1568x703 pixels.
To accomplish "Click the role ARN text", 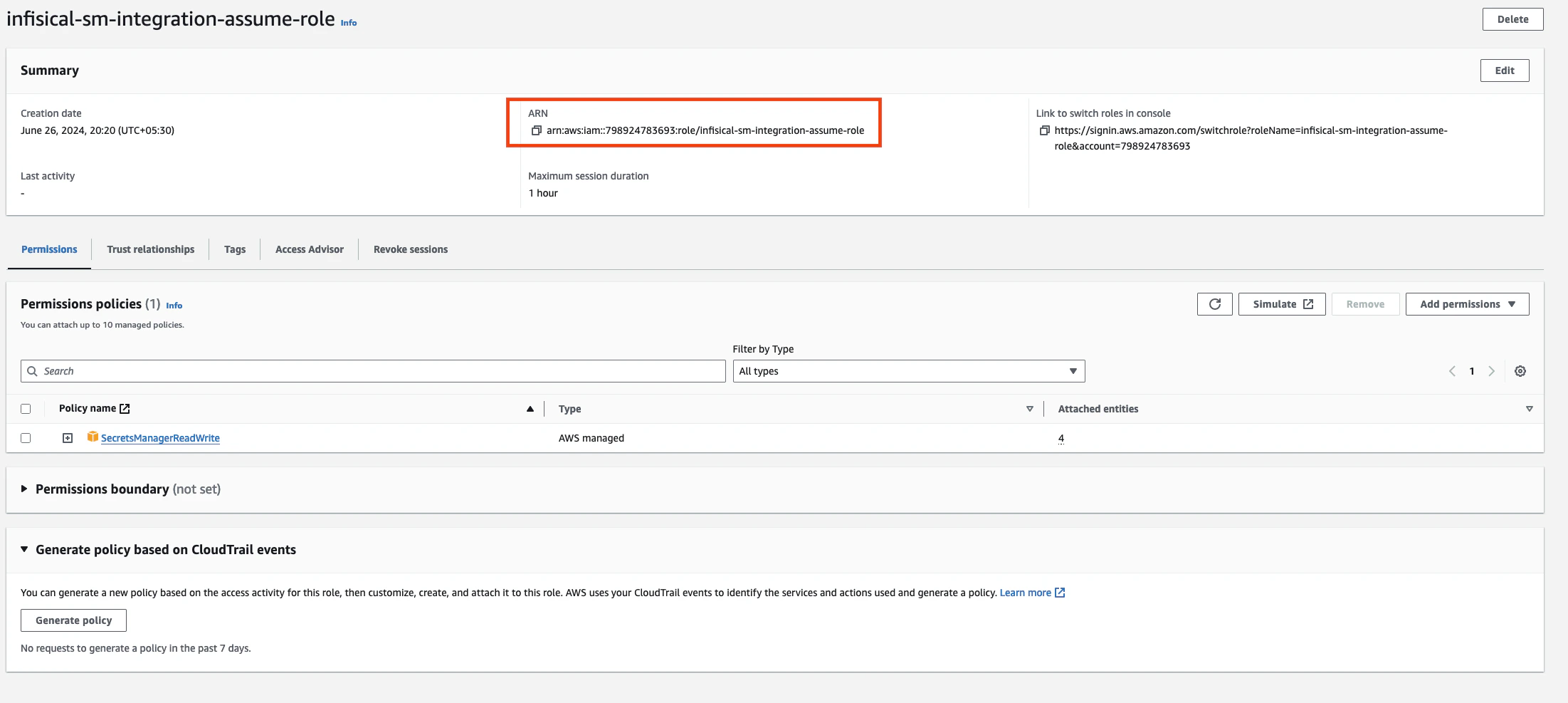I will tap(705, 130).
